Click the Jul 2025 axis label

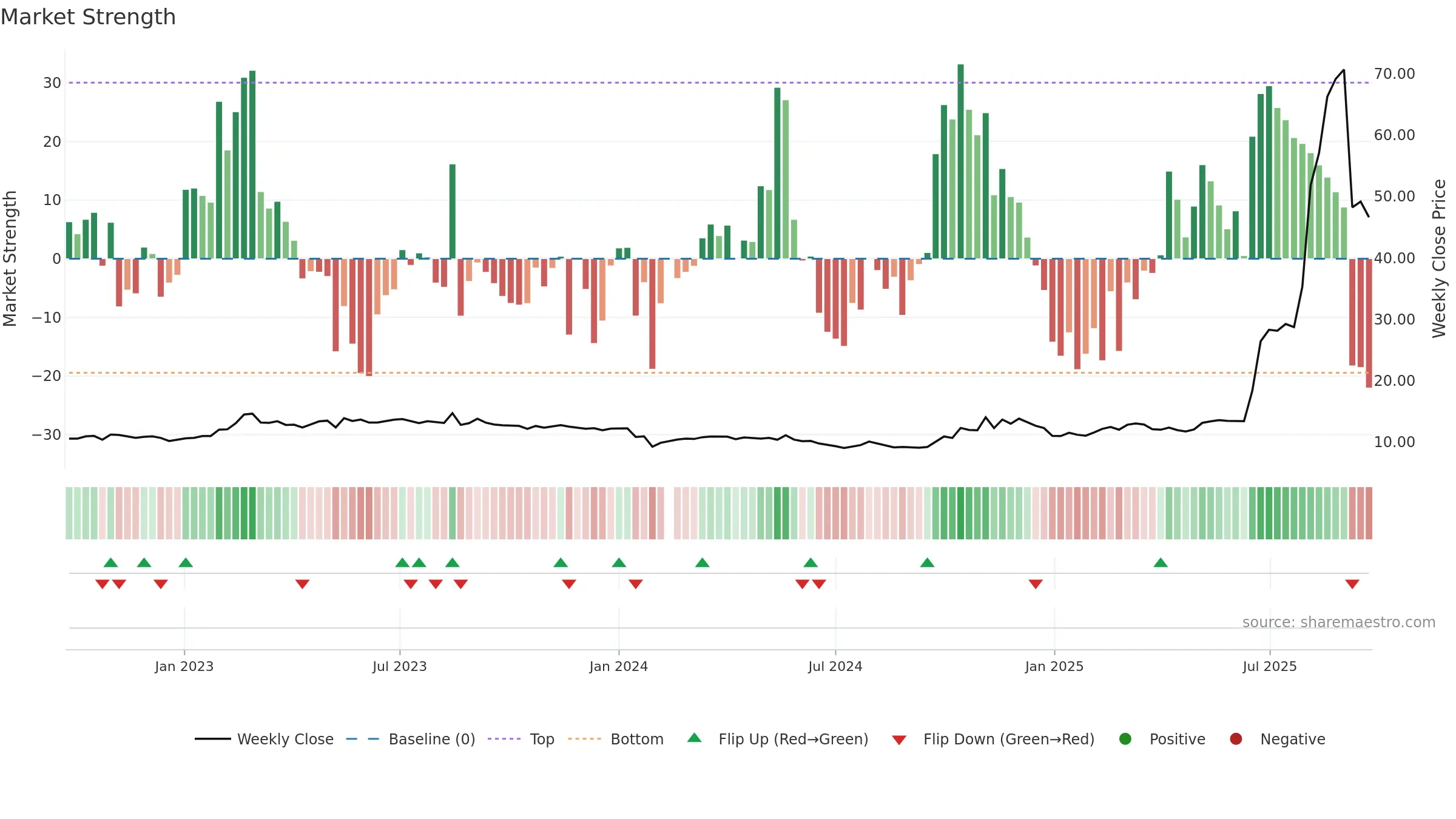pyautogui.click(x=1270, y=666)
